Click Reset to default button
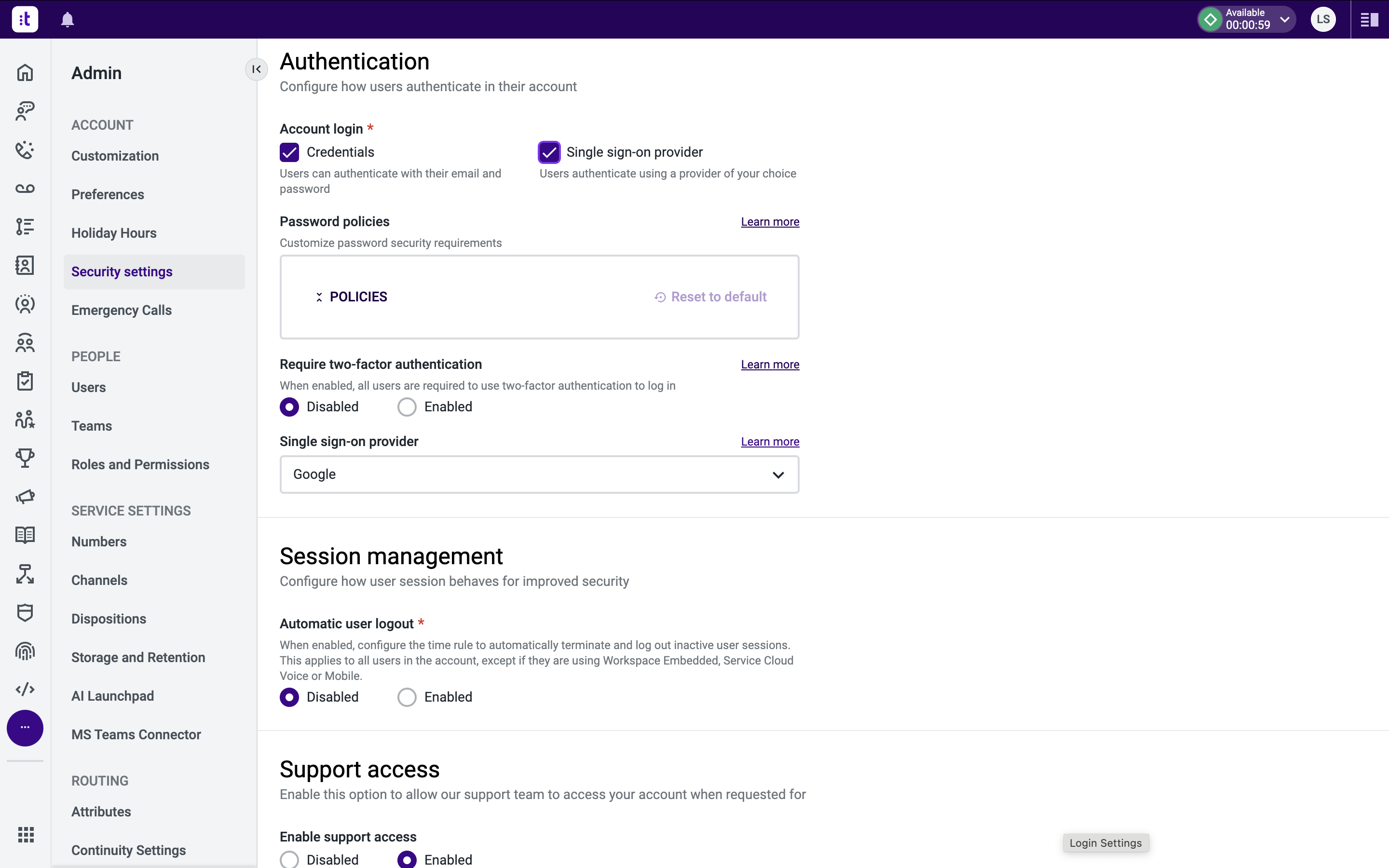 coord(710,297)
